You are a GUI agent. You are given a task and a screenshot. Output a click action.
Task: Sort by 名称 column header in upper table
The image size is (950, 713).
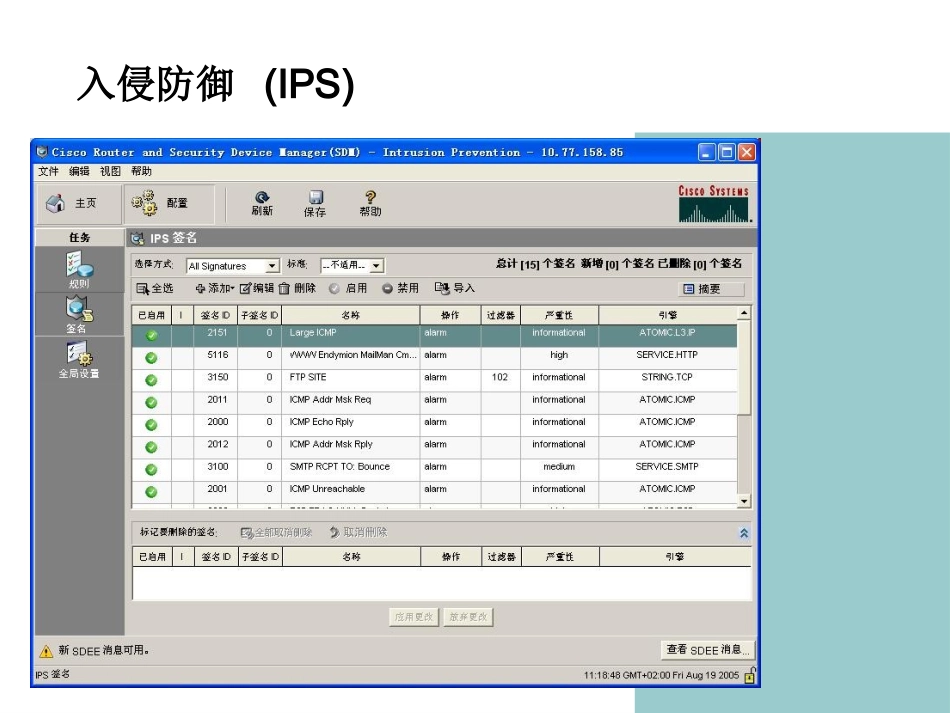(351, 315)
